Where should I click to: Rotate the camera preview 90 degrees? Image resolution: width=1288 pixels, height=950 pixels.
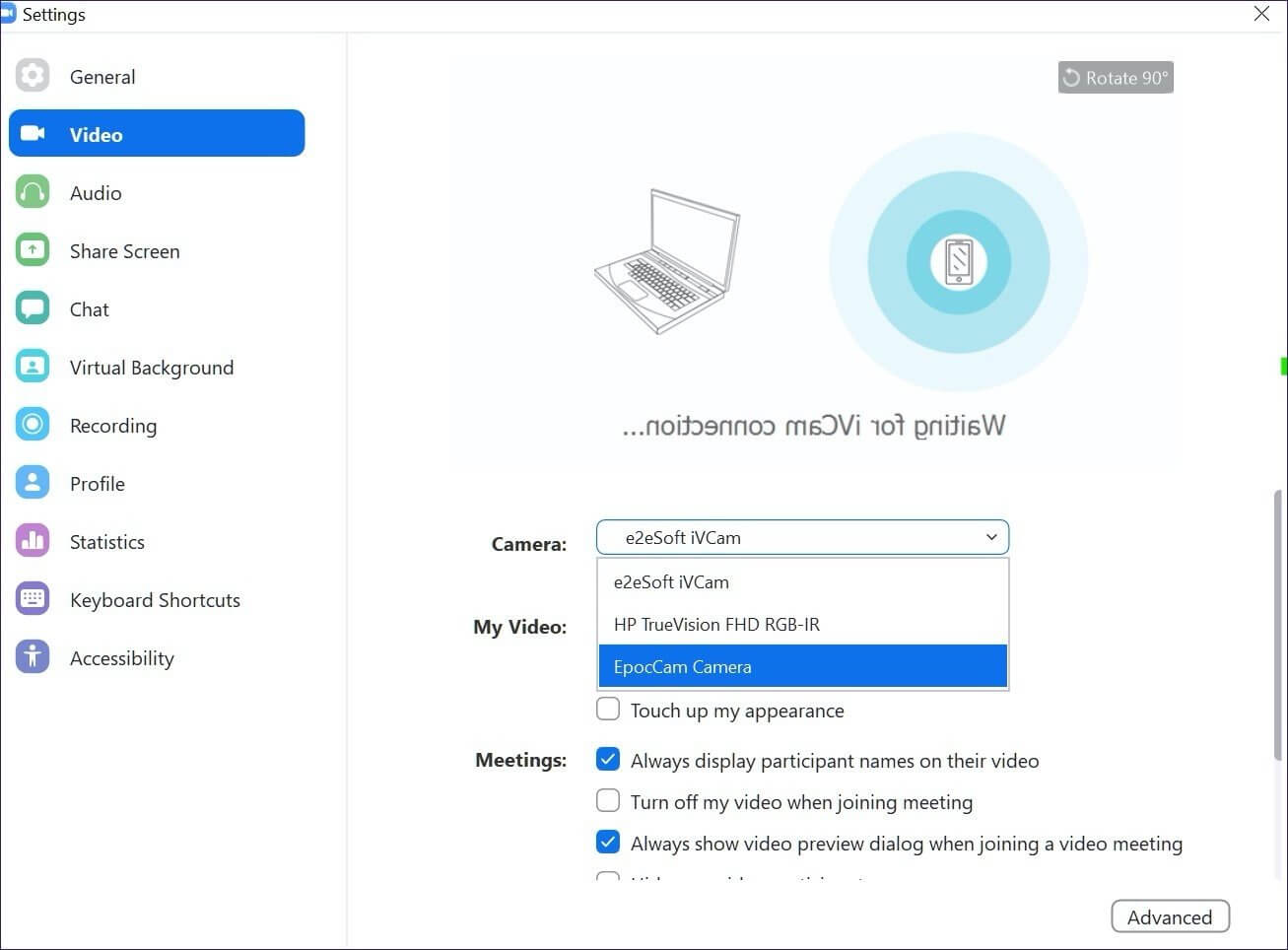(1116, 78)
